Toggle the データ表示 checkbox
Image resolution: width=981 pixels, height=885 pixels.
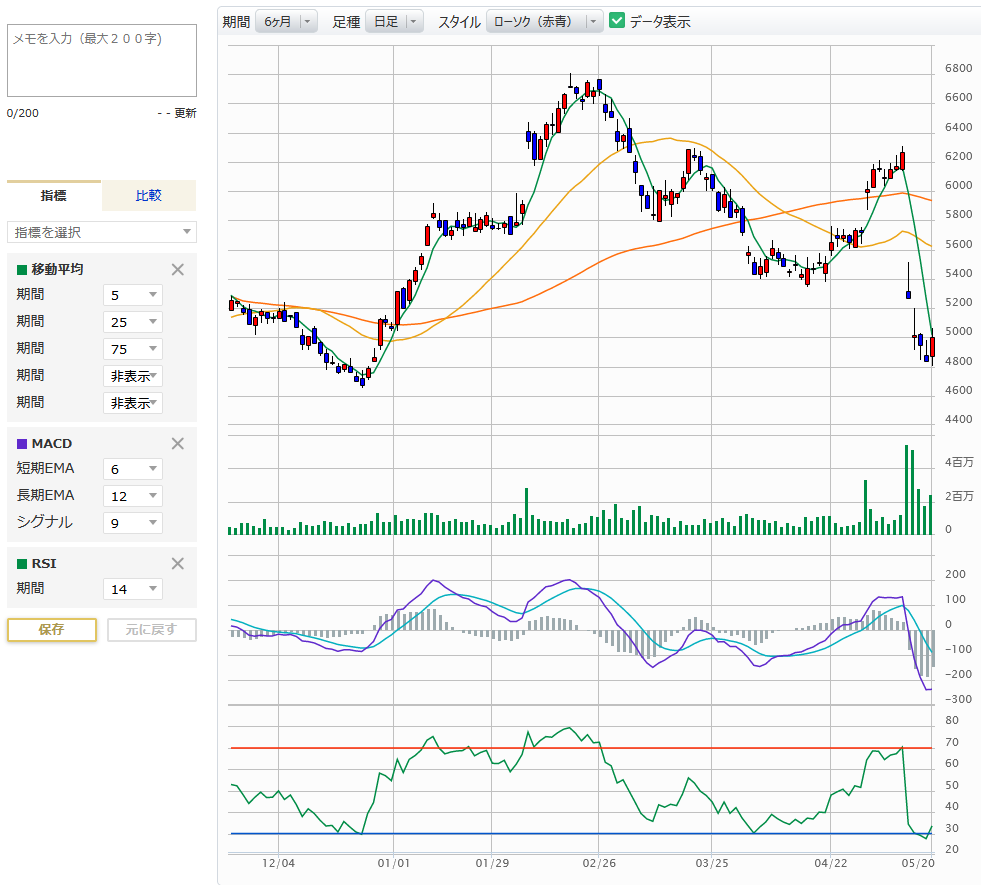(x=617, y=21)
